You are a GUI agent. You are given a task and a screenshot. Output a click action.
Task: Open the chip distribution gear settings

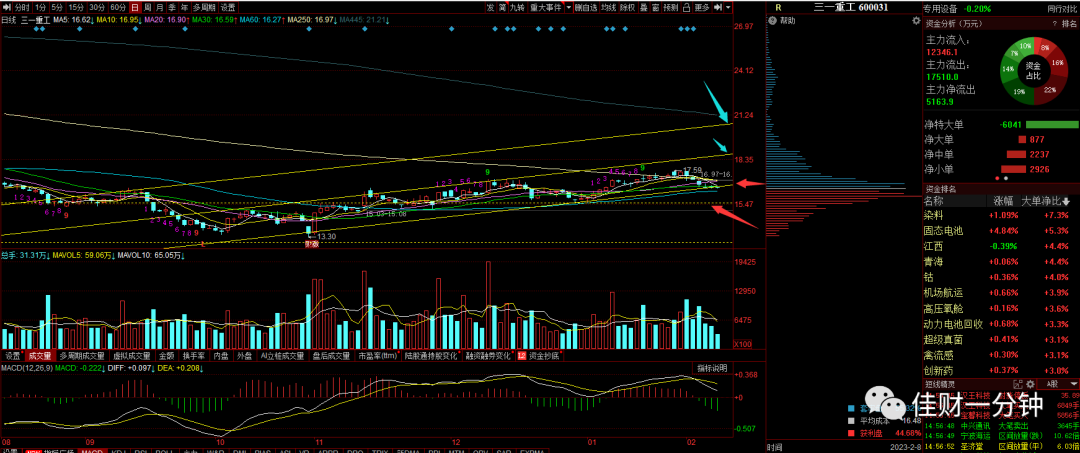tap(916, 21)
